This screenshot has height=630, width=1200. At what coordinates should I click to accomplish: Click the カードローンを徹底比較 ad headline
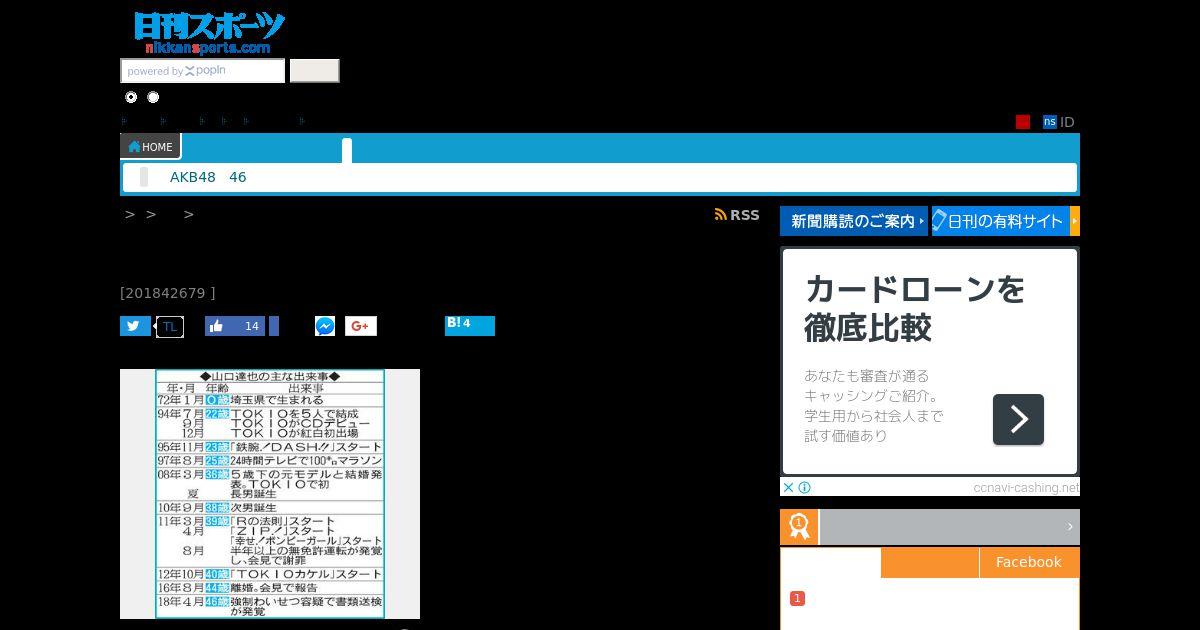[x=915, y=308]
